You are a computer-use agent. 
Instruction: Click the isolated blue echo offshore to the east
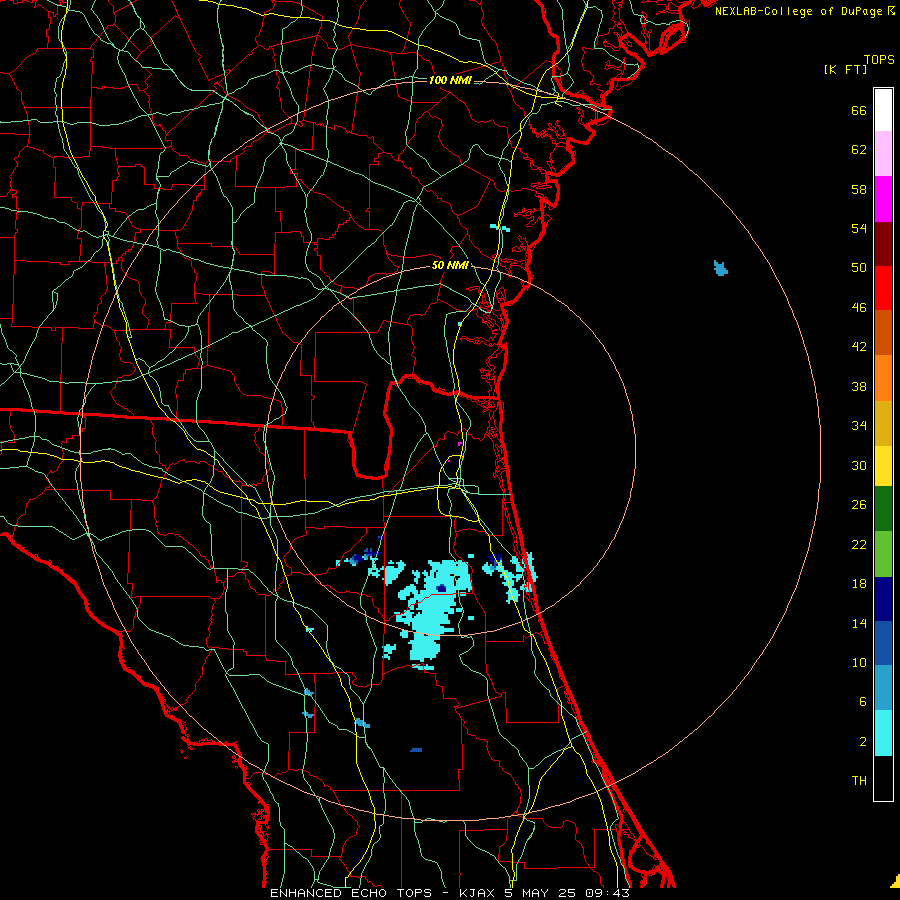coord(720,268)
